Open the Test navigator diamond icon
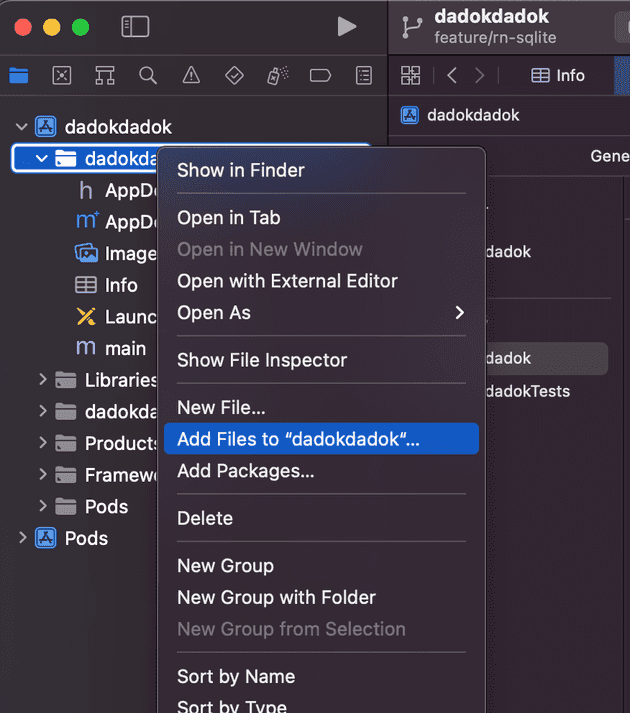Screen dimensions: 630x713 tap(234, 76)
